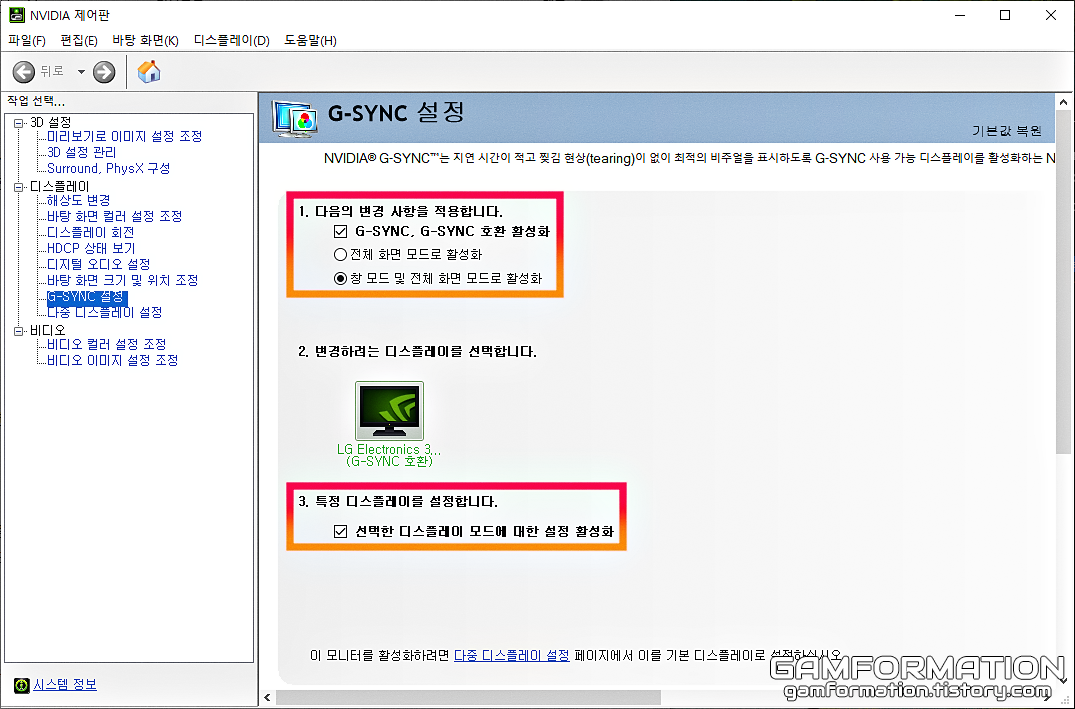The height and width of the screenshot is (709, 1075).
Task: Select Surround, PhysX 구성
Action: pyautogui.click(x=108, y=168)
